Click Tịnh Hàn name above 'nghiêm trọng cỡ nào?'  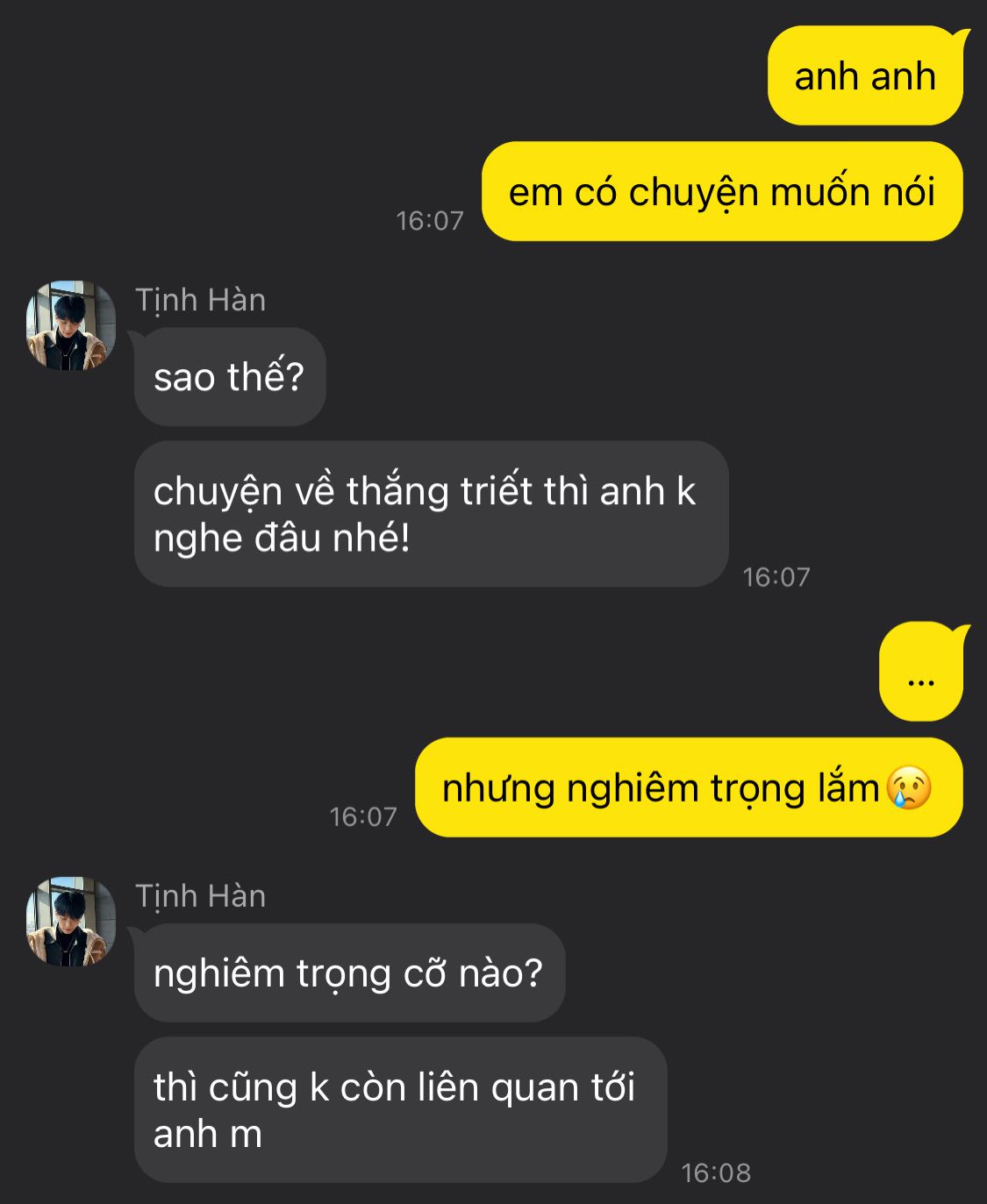point(200,896)
